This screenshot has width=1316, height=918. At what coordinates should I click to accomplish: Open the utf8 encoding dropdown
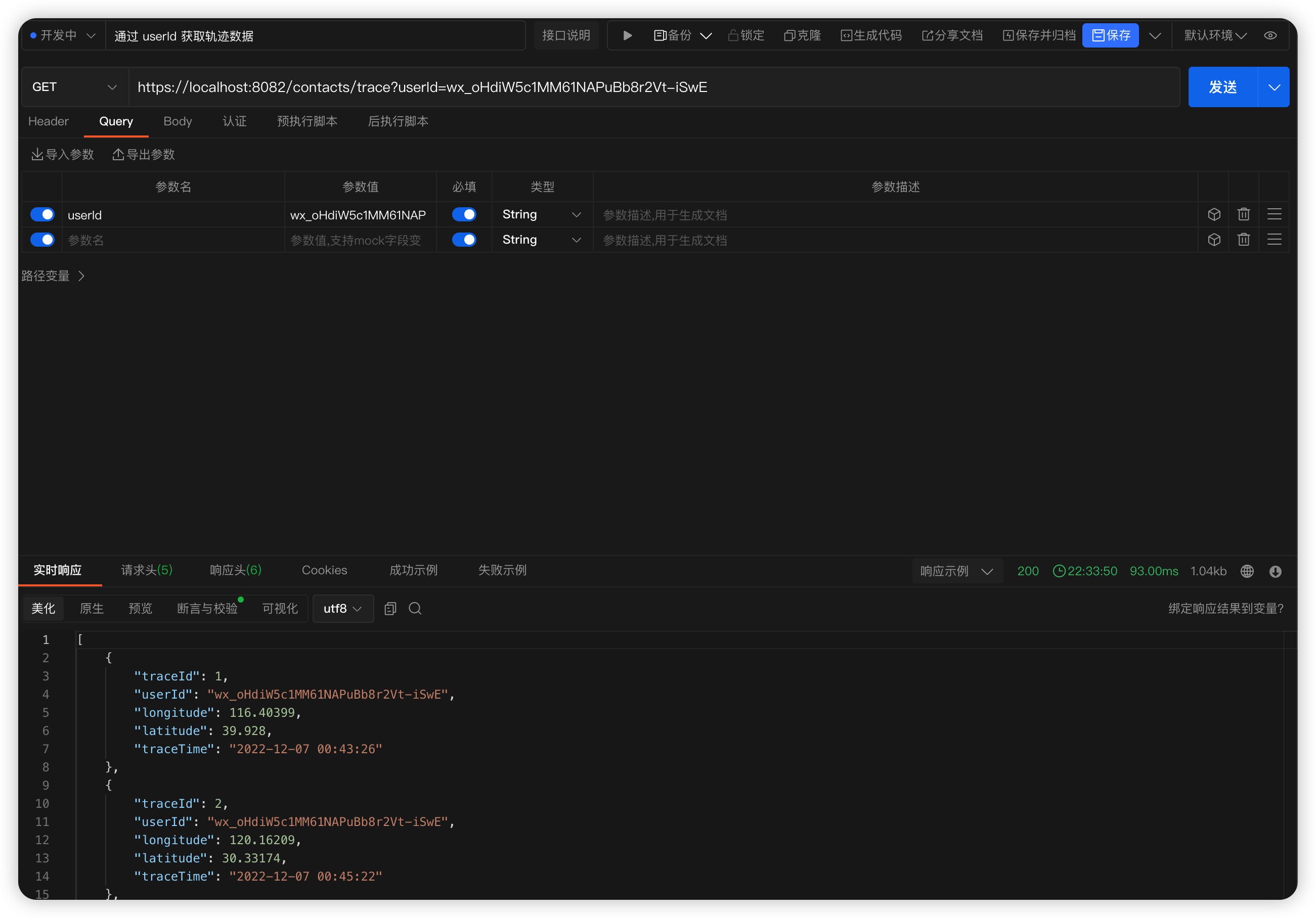[x=343, y=609]
